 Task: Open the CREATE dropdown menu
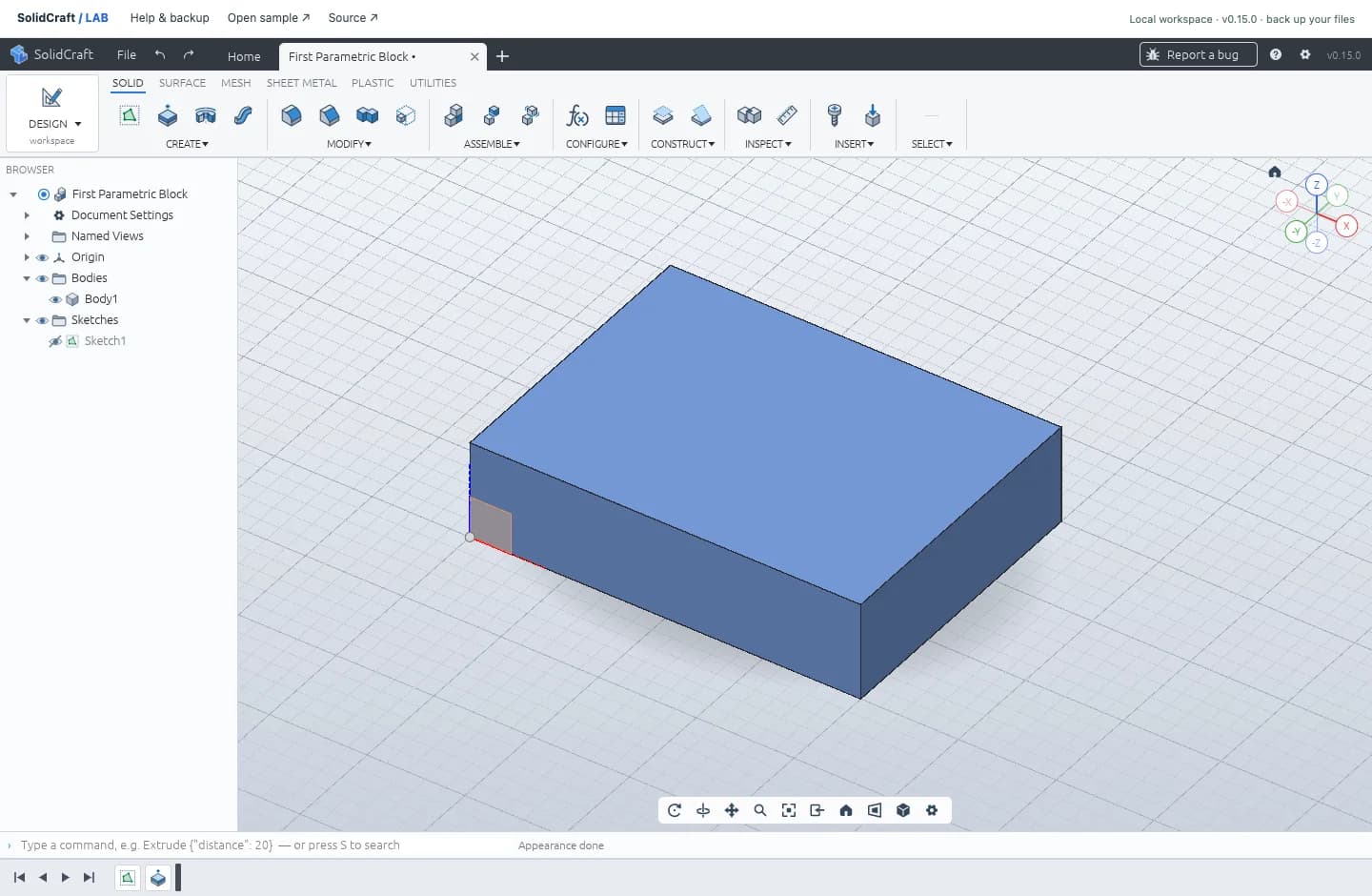coord(187,144)
